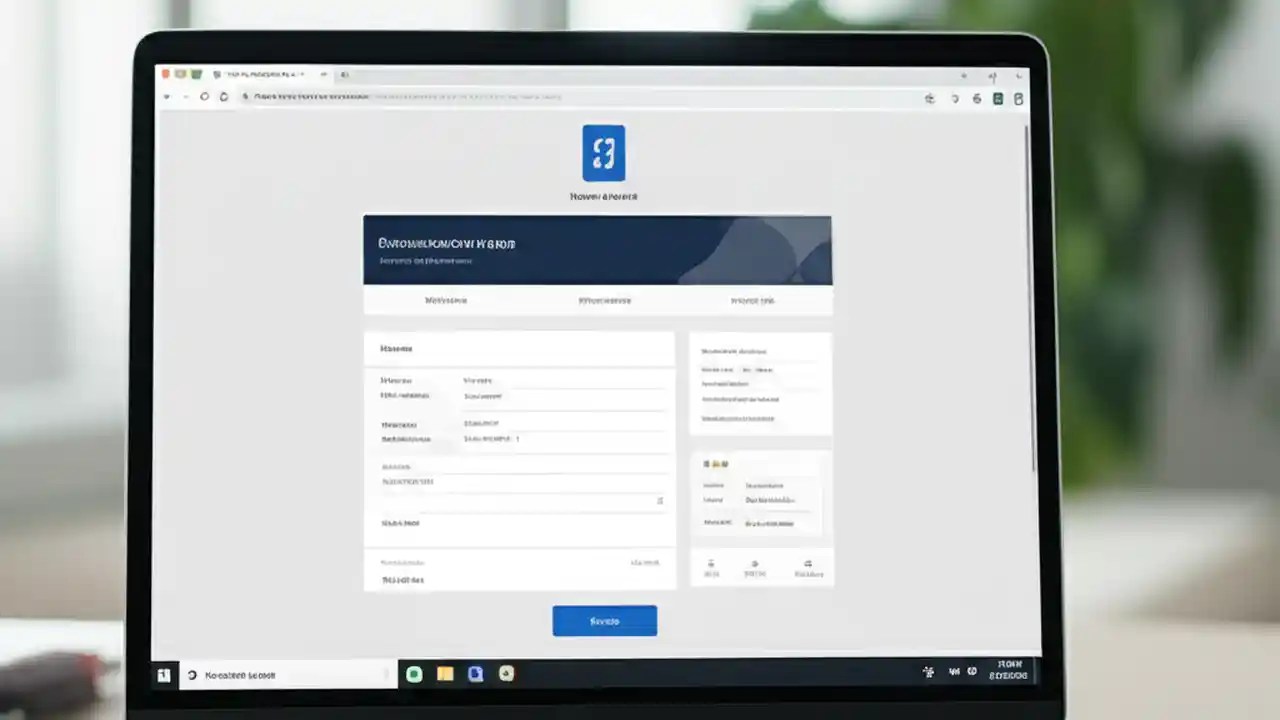
Task: Click the blue app logo above the page header
Action: pyautogui.click(x=603, y=153)
